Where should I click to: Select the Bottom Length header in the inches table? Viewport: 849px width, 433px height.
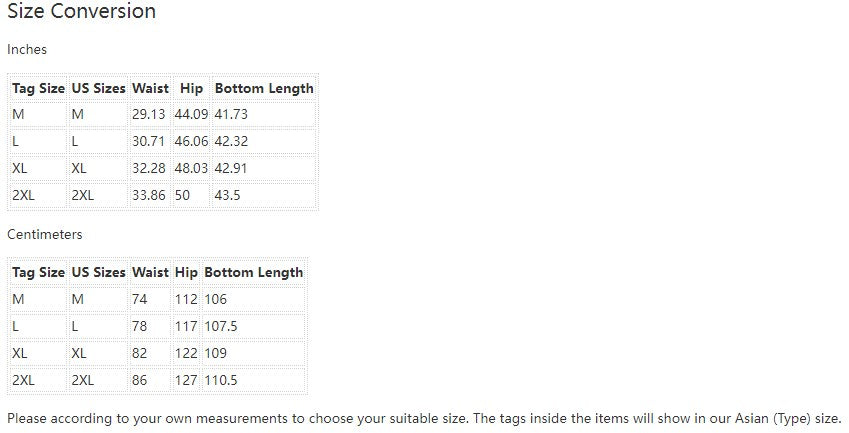(264, 88)
